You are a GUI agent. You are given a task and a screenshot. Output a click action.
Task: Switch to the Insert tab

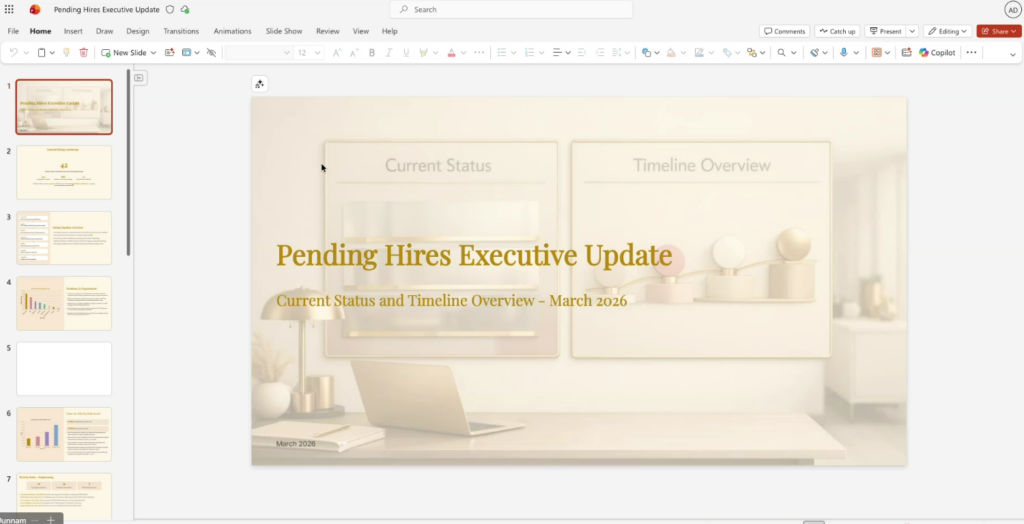pyautogui.click(x=73, y=31)
